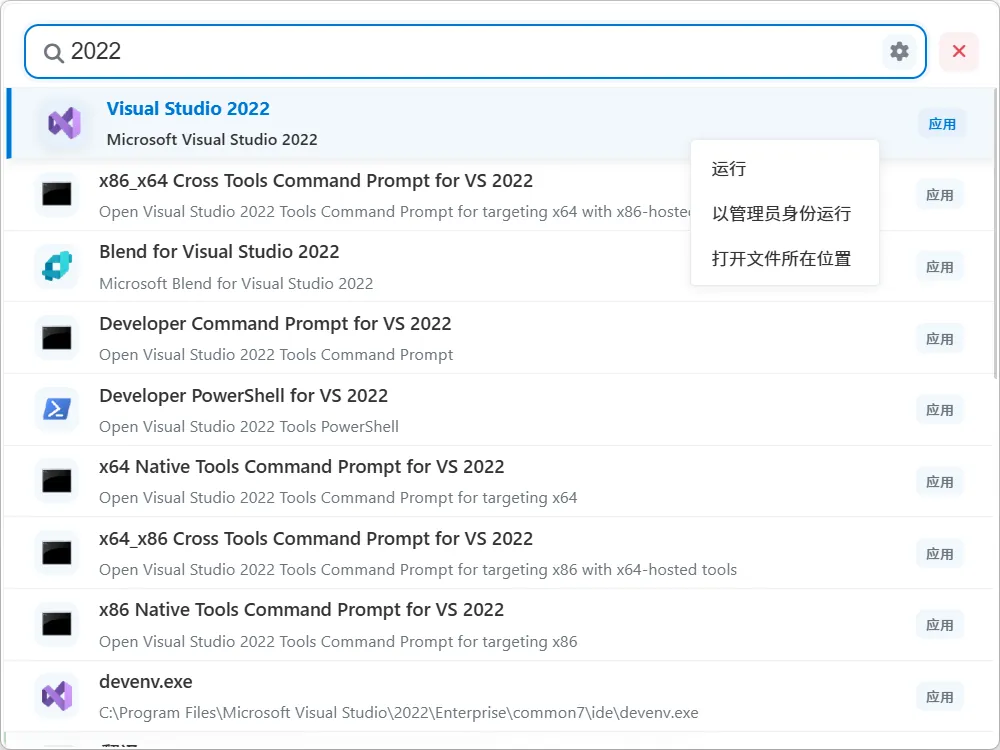
Task: Click the search field containing 2022
Action: point(475,52)
